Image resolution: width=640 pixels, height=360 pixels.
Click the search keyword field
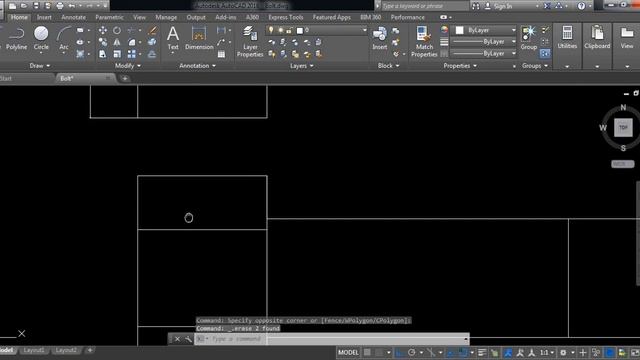[424, 6]
